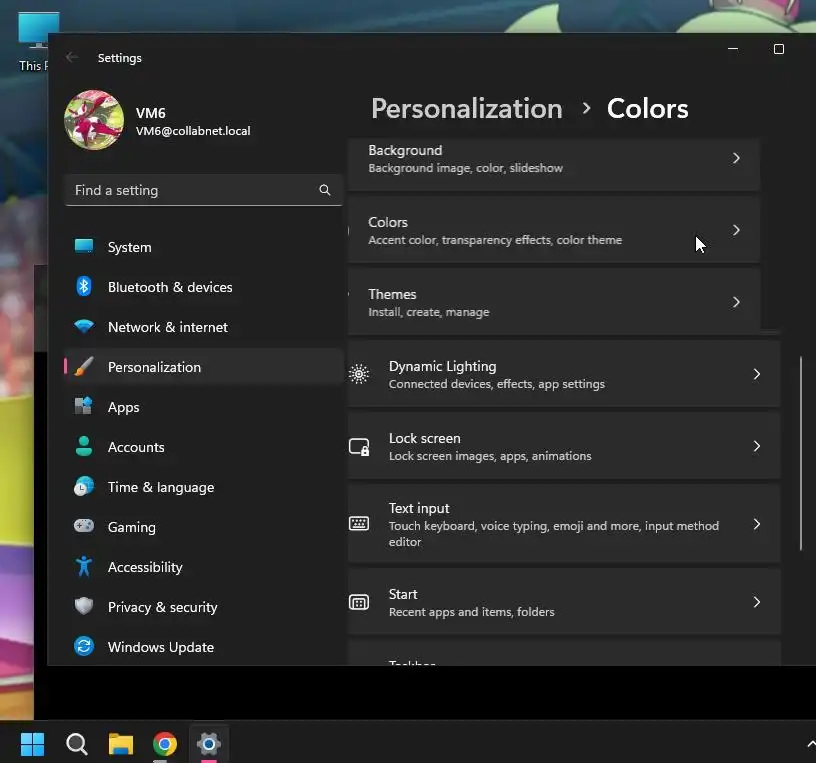Click the Lock screen icon
The height and width of the screenshot is (763, 816).
tap(359, 447)
